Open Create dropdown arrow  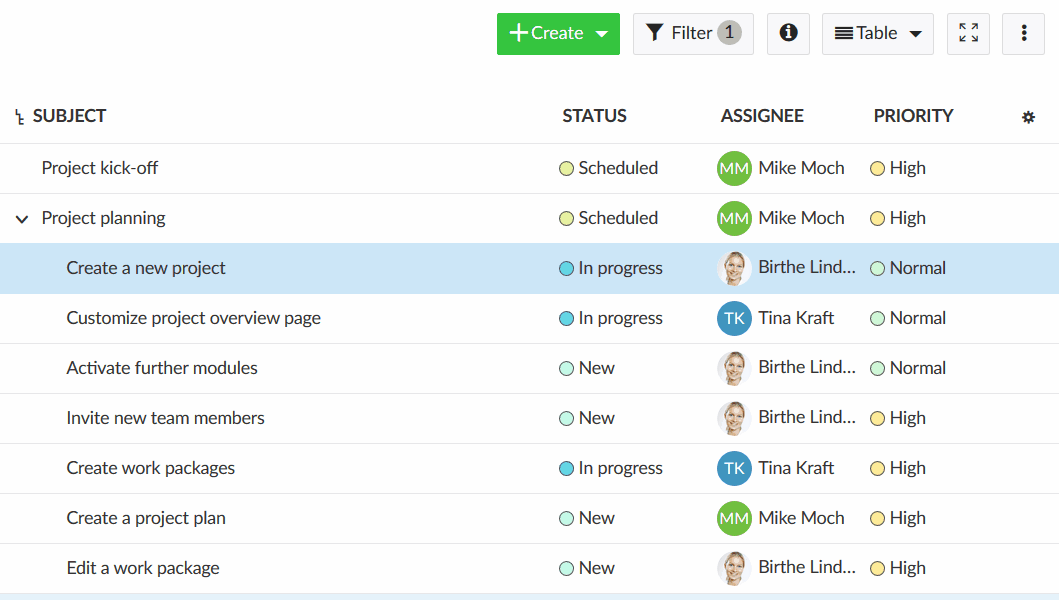(x=602, y=34)
